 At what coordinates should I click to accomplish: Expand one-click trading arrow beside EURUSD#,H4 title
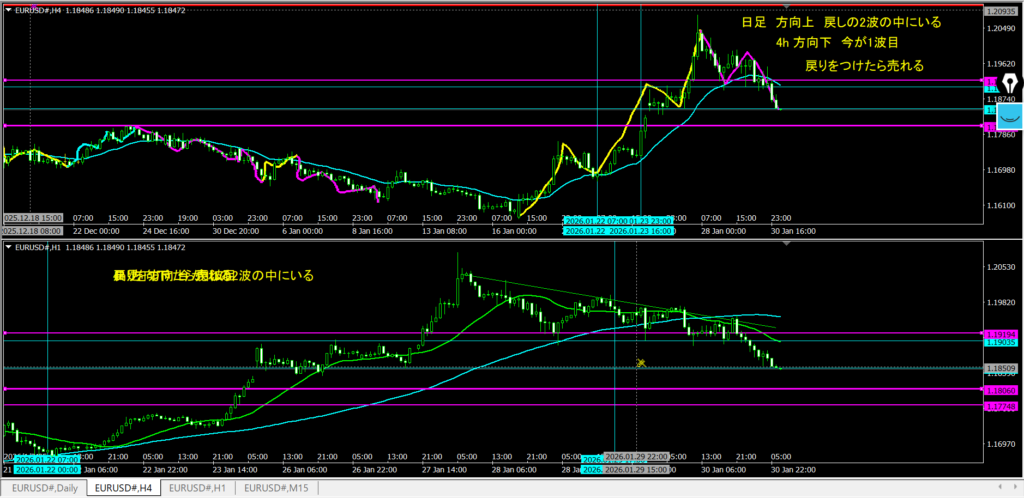(9, 9)
